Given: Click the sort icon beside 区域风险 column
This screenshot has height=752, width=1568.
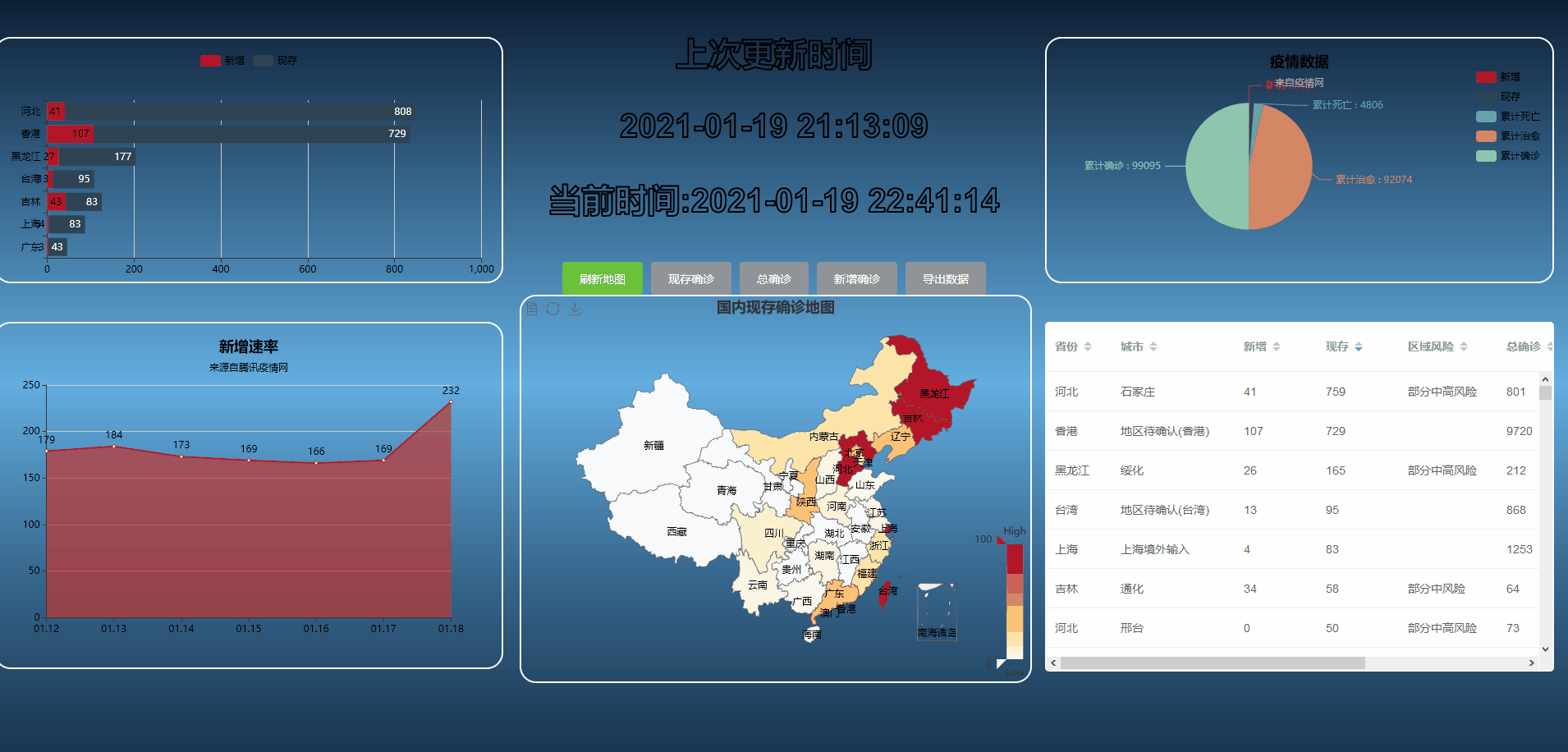Looking at the screenshot, I should (x=1464, y=346).
